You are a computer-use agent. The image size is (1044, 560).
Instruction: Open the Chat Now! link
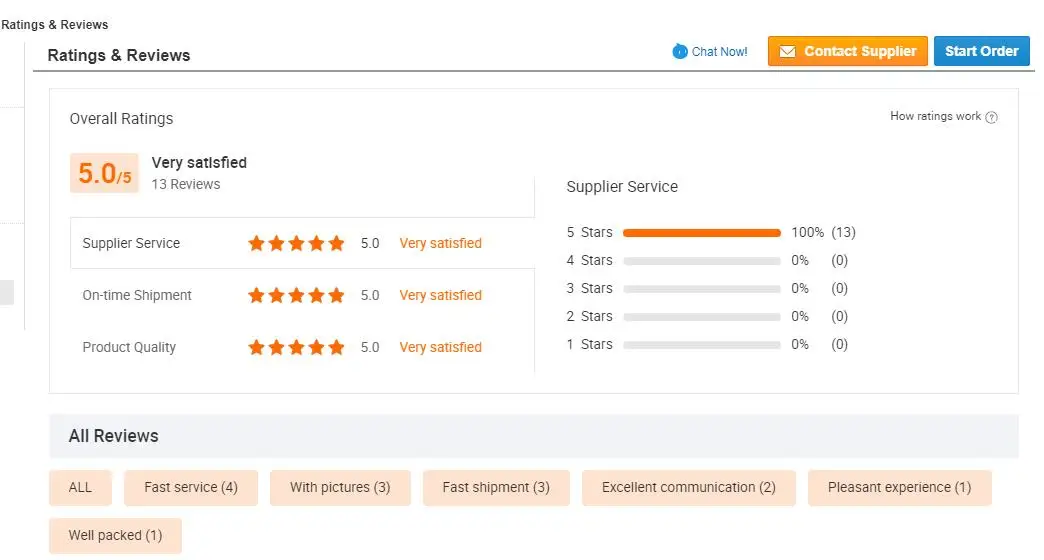pyautogui.click(x=718, y=51)
